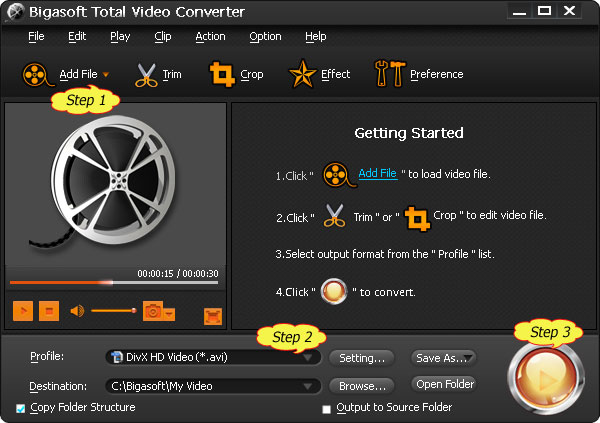Screen dimensions: 600x423
Task: Open the Option menu
Action: (265, 36)
